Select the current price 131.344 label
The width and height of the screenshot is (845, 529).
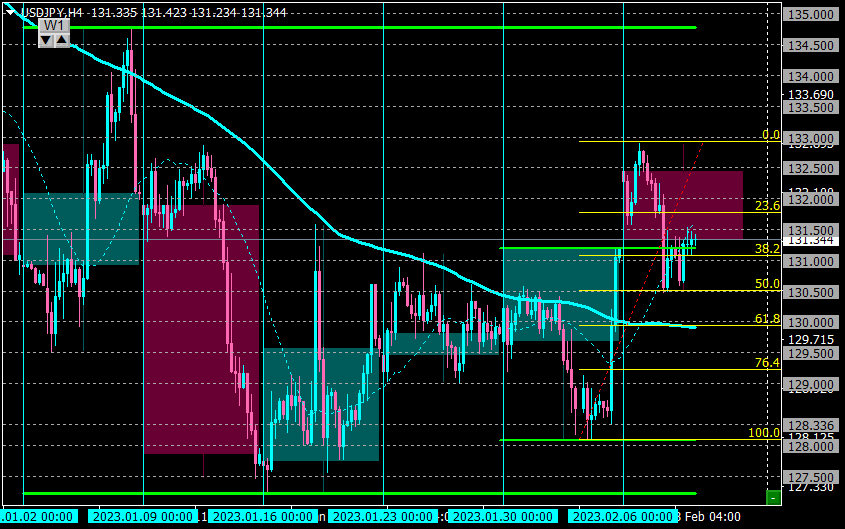(810, 240)
